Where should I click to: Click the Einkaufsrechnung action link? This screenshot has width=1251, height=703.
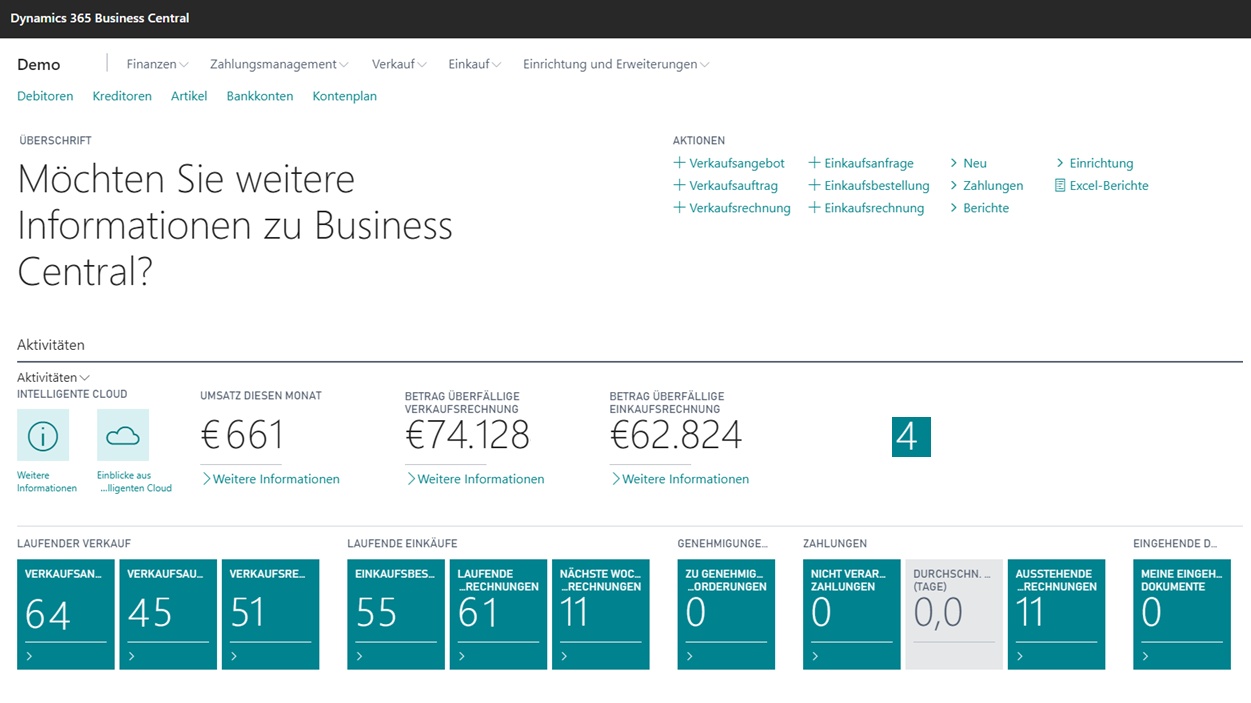tap(874, 208)
